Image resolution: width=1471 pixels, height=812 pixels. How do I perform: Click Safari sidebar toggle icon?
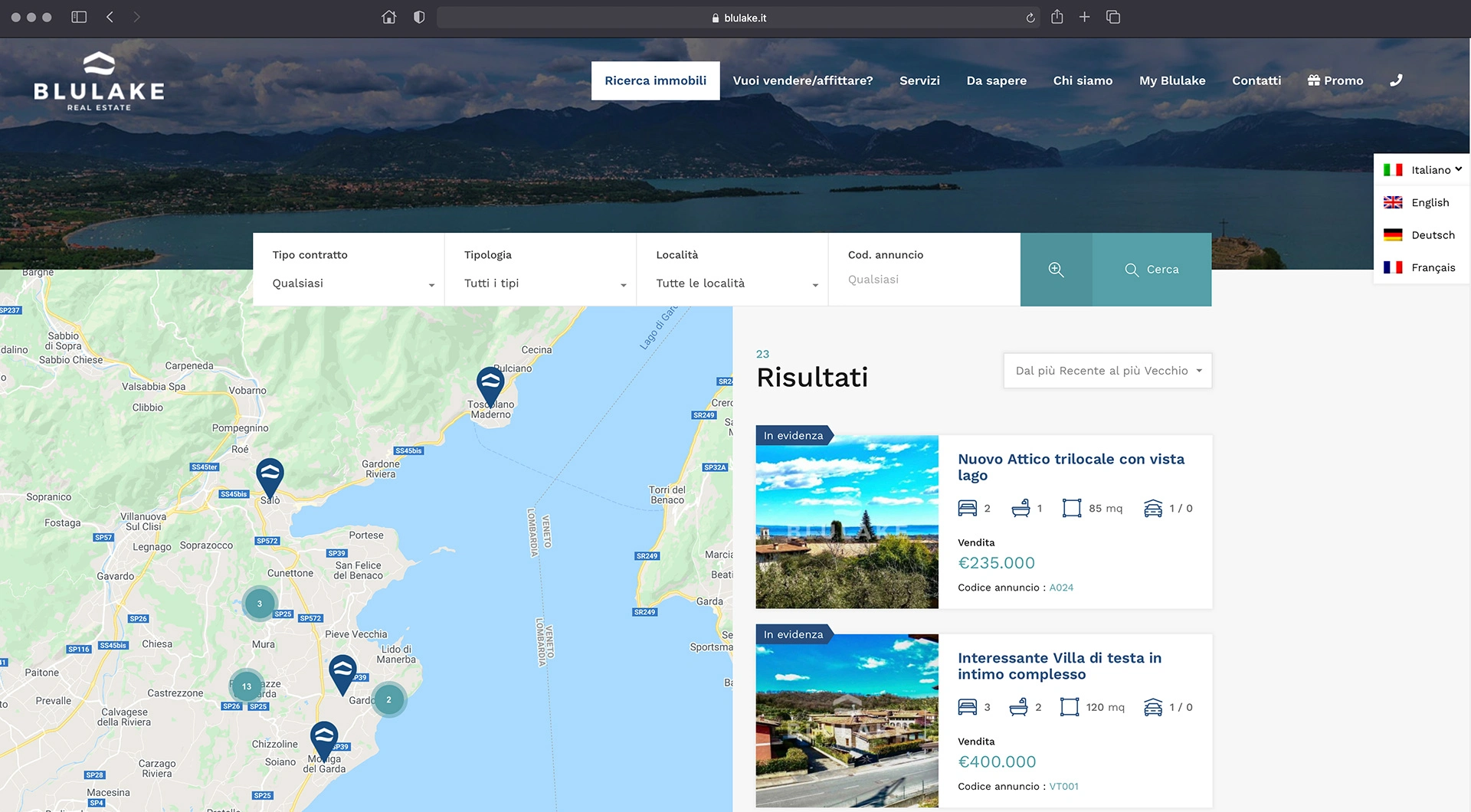[x=79, y=17]
